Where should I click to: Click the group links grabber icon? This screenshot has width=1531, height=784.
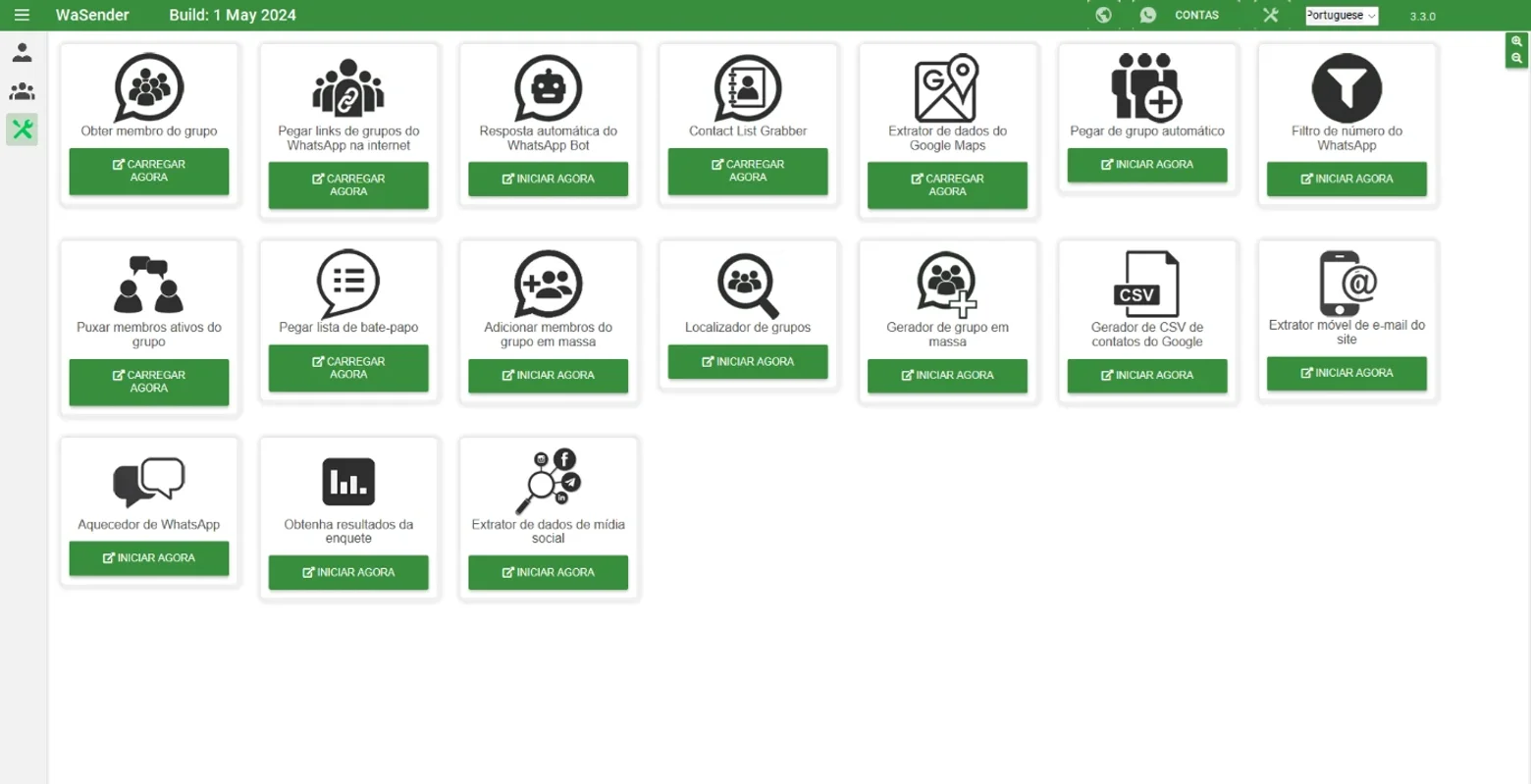pyautogui.click(x=348, y=88)
